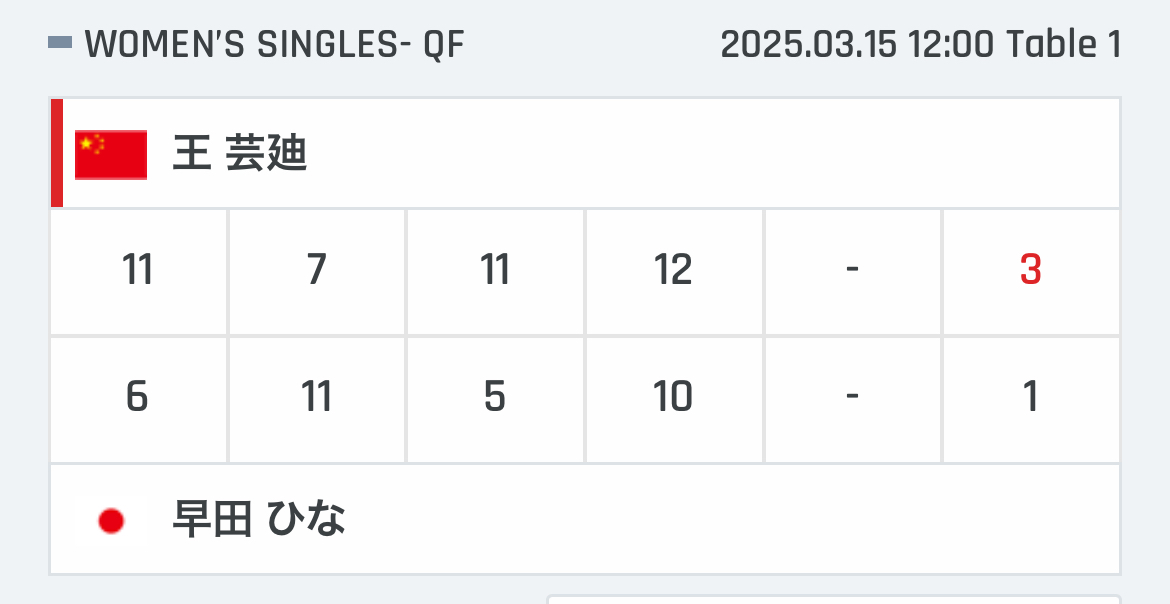Click the red match score 3
This screenshot has height=604, width=1170.
coord(1030,270)
